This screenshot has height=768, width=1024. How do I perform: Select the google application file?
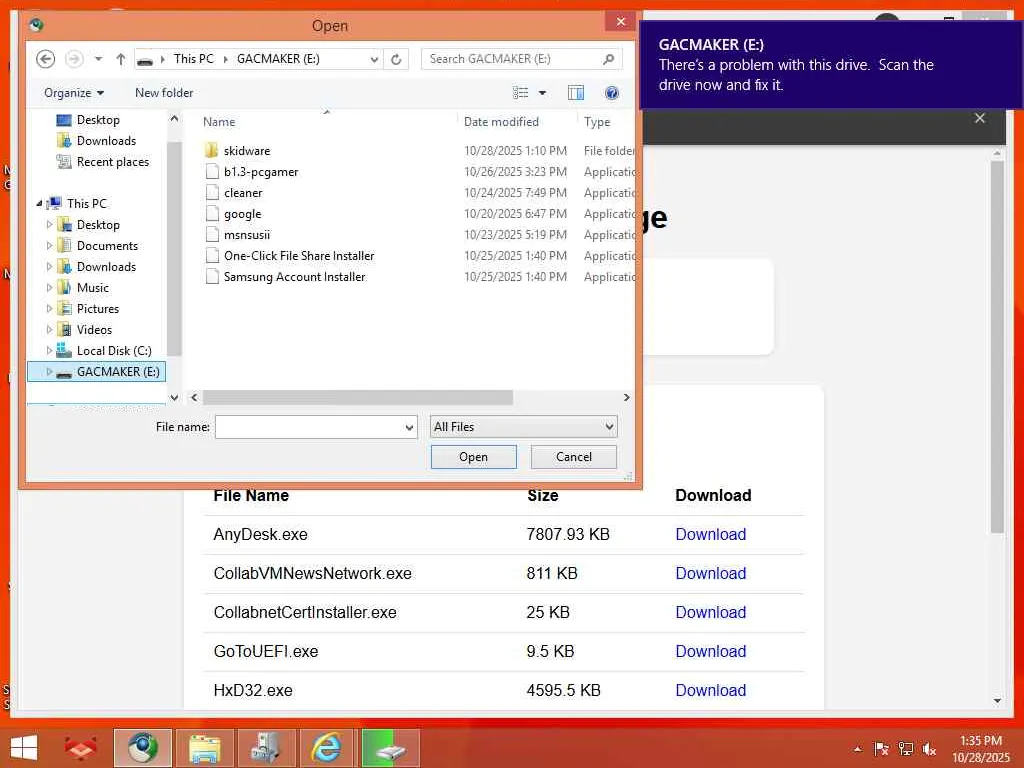pyautogui.click(x=242, y=214)
